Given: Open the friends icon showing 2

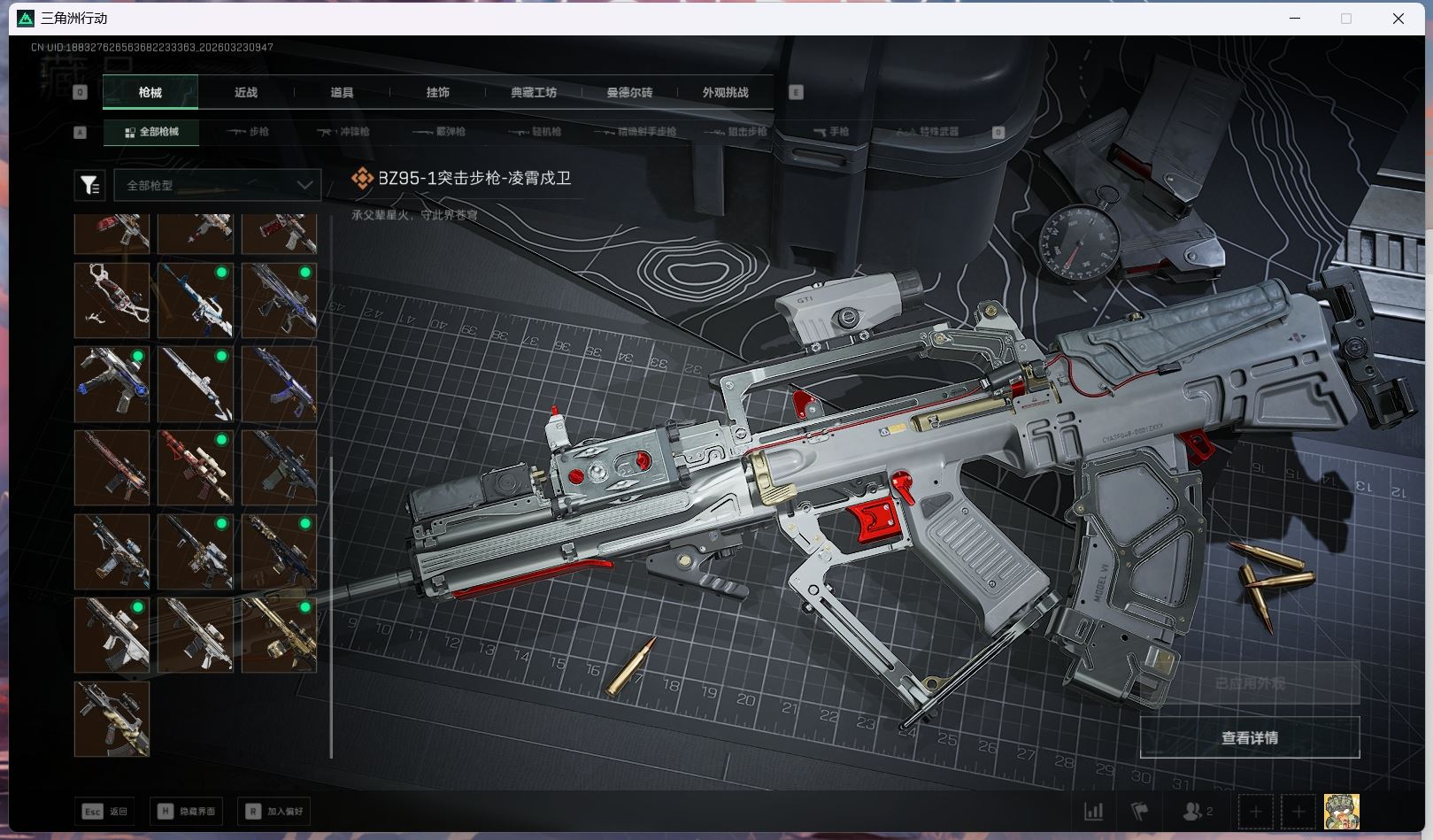Looking at the screenshot, I should point(1196,812).
